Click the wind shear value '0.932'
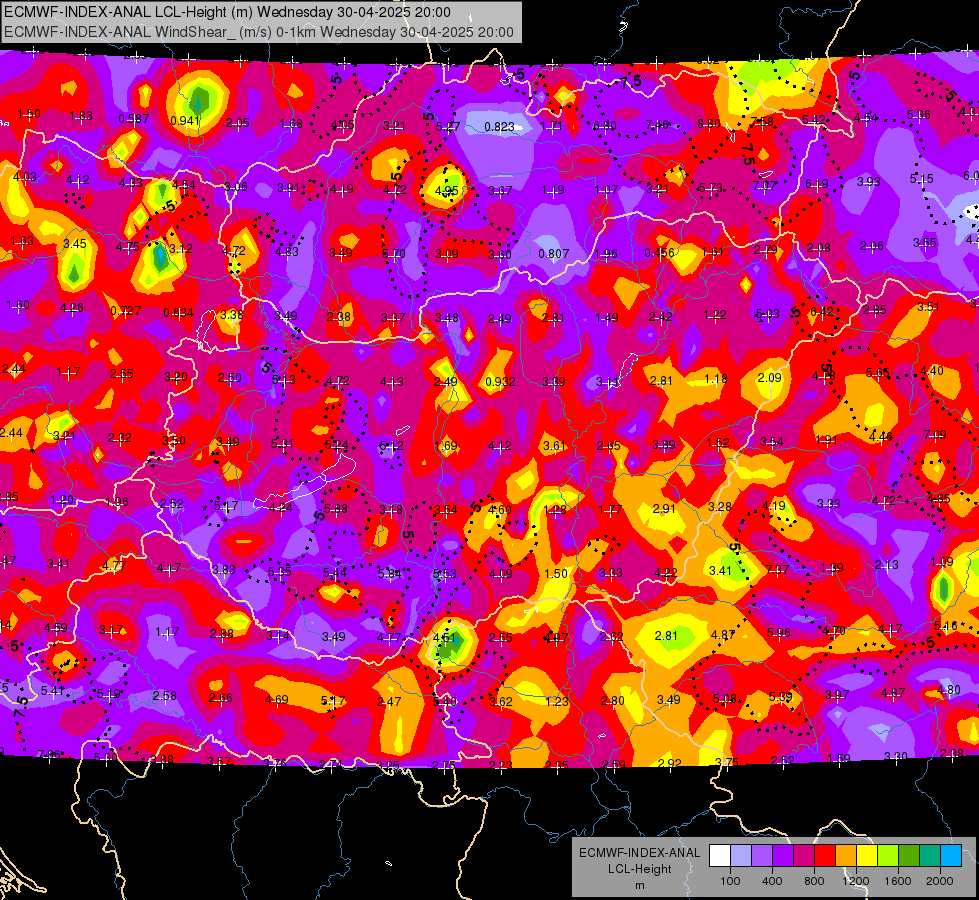The width and height of the screenshot is (979, 900). (500, 381)
